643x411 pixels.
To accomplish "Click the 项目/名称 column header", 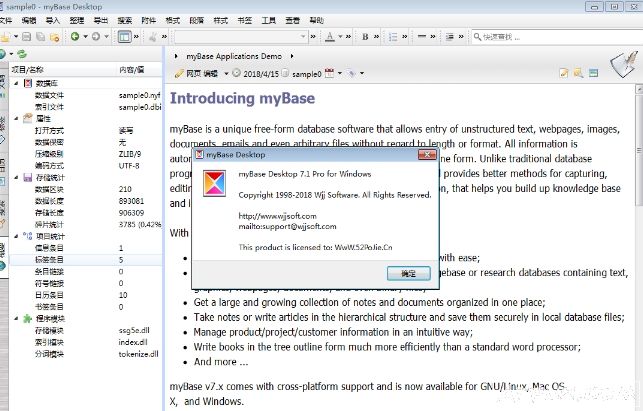I will (x=62, y=70).
